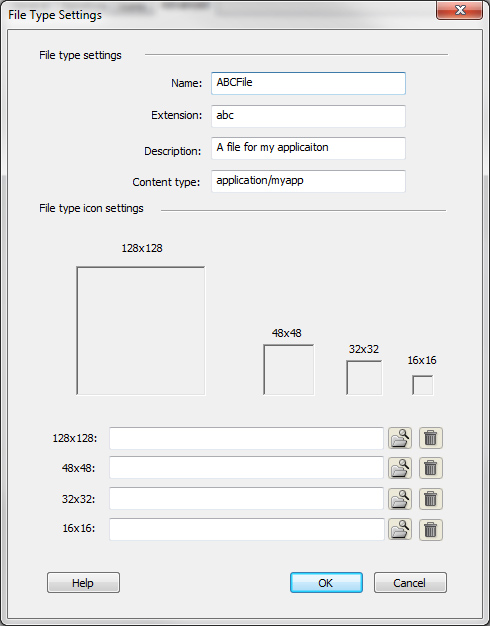Delete the 16x16 icon entry
Image resolution: width=490 pixels, height=626 pixels.
tap(430, 529)
